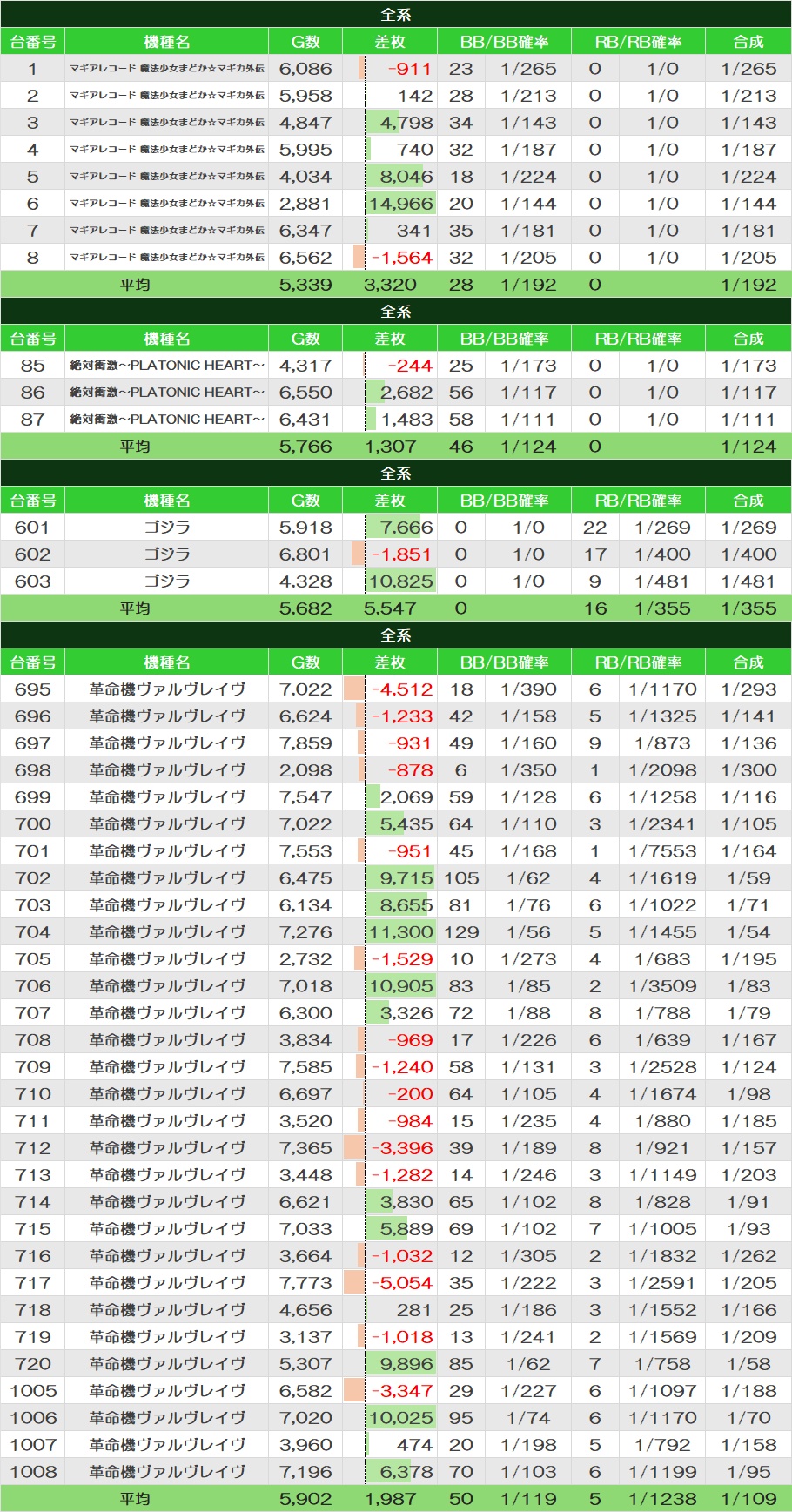Screen dimensions: 792x1512
Task: Select the 3,326 value for machine 707
Action: 406,1013
